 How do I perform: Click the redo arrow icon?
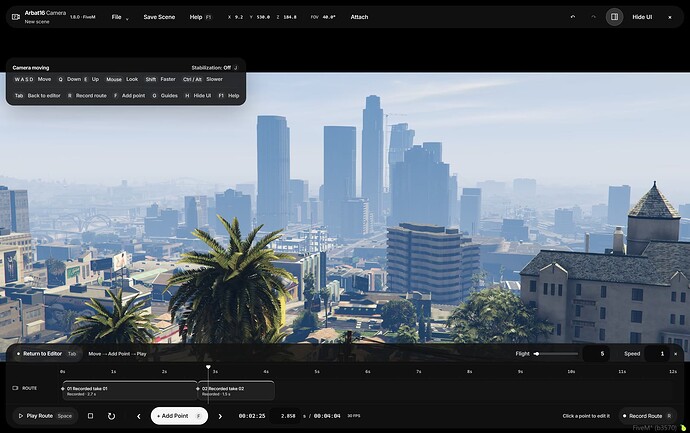pyautogui.click(x=593, y=17)
